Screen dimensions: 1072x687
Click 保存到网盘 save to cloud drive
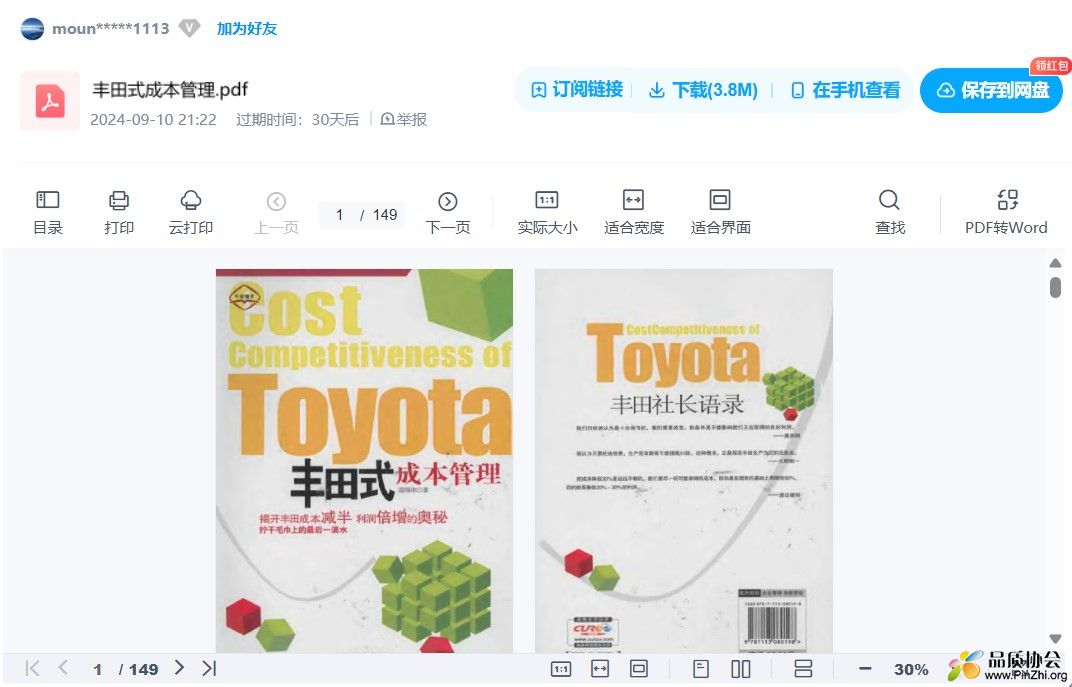tap(991, 90)
